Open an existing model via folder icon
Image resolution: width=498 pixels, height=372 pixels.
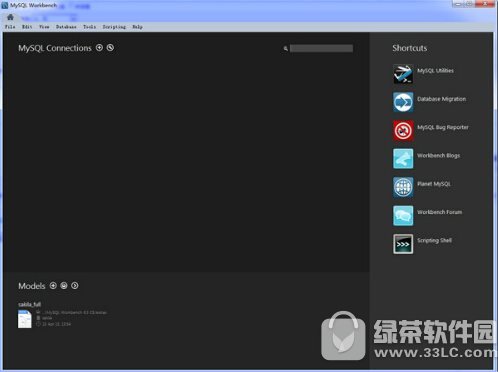pos(64,285)
